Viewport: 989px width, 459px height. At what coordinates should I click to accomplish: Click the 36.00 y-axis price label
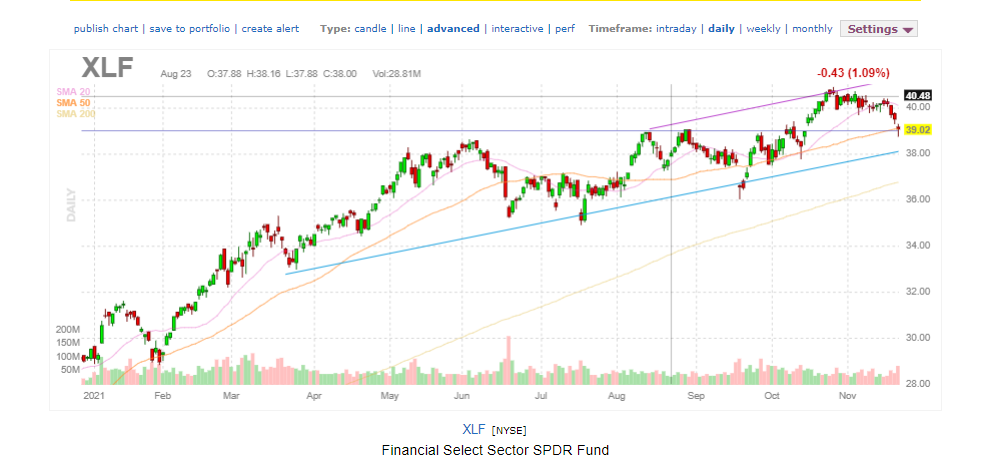click(917, 199)
